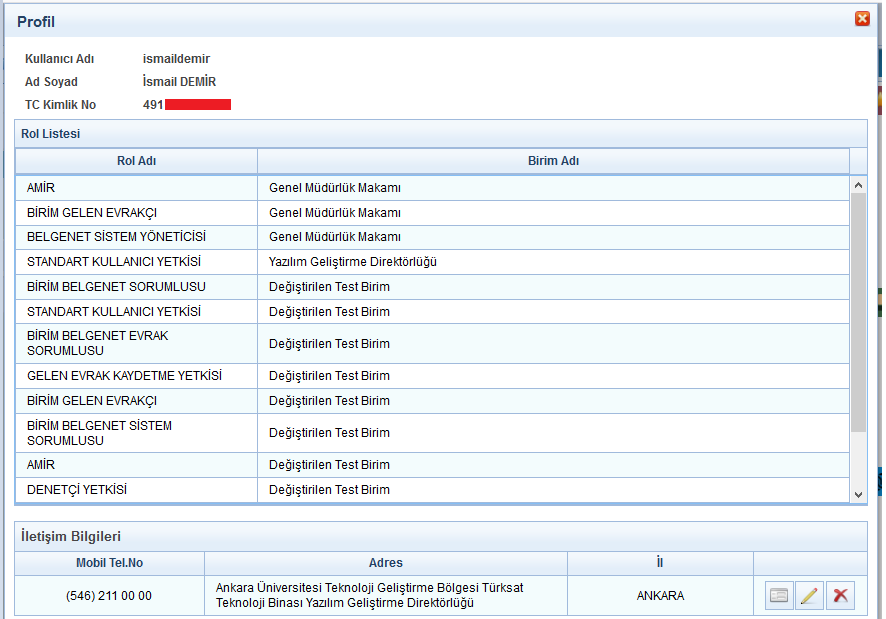886x619 pixels.
Task: Click the role list scrollbar thumb
Action: 858,312
